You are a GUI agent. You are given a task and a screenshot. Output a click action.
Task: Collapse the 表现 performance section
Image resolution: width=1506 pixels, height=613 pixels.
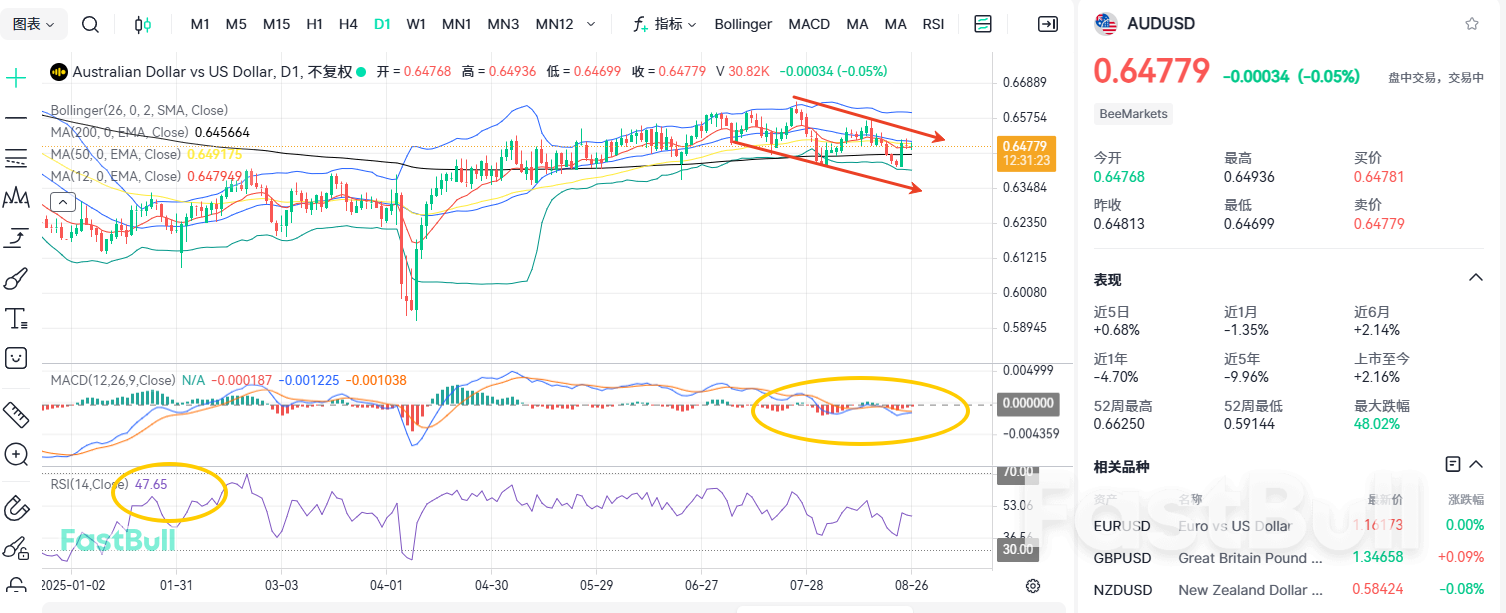point(1477,277)
